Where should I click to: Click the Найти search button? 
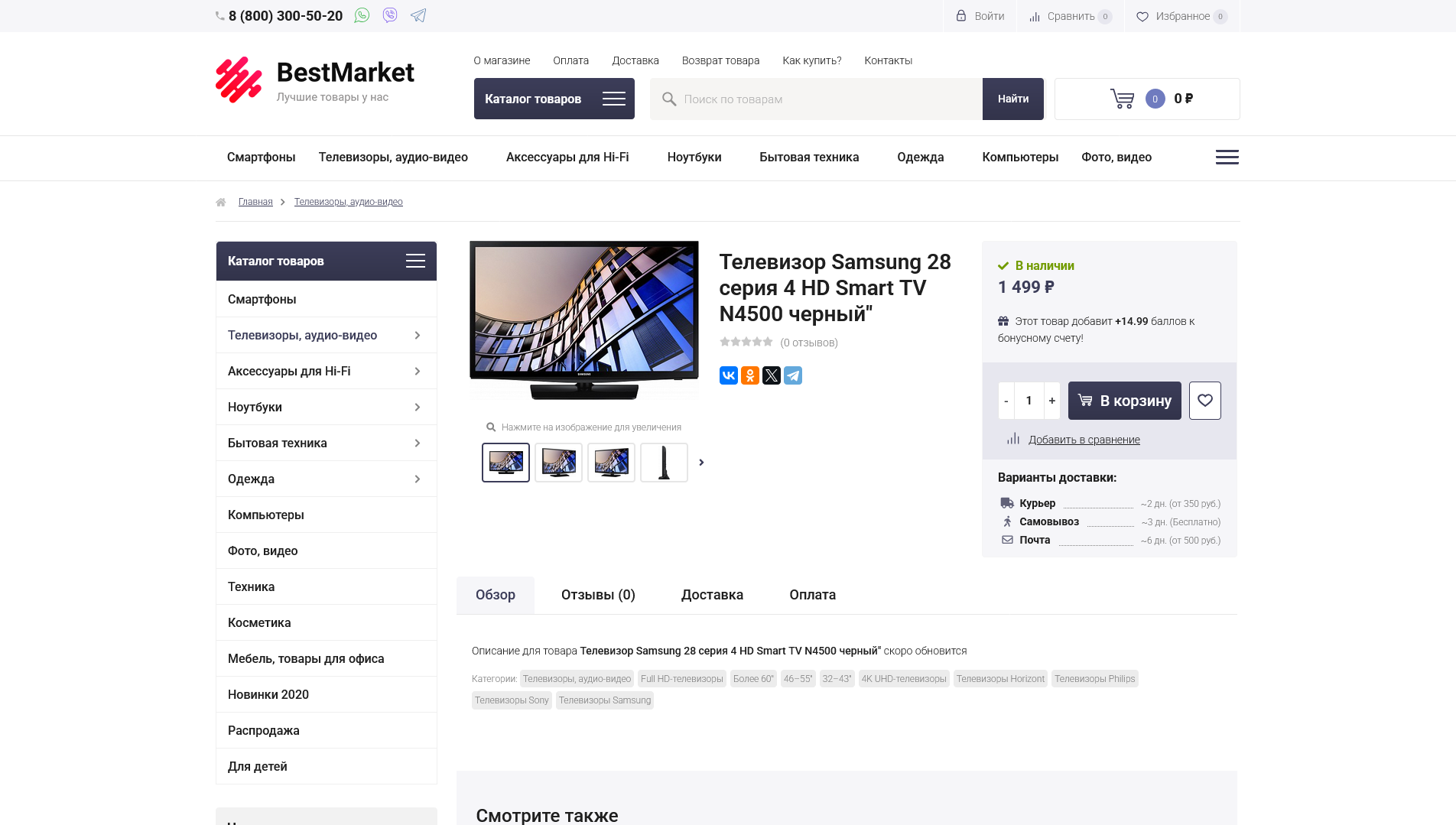tap(1013, 99)
